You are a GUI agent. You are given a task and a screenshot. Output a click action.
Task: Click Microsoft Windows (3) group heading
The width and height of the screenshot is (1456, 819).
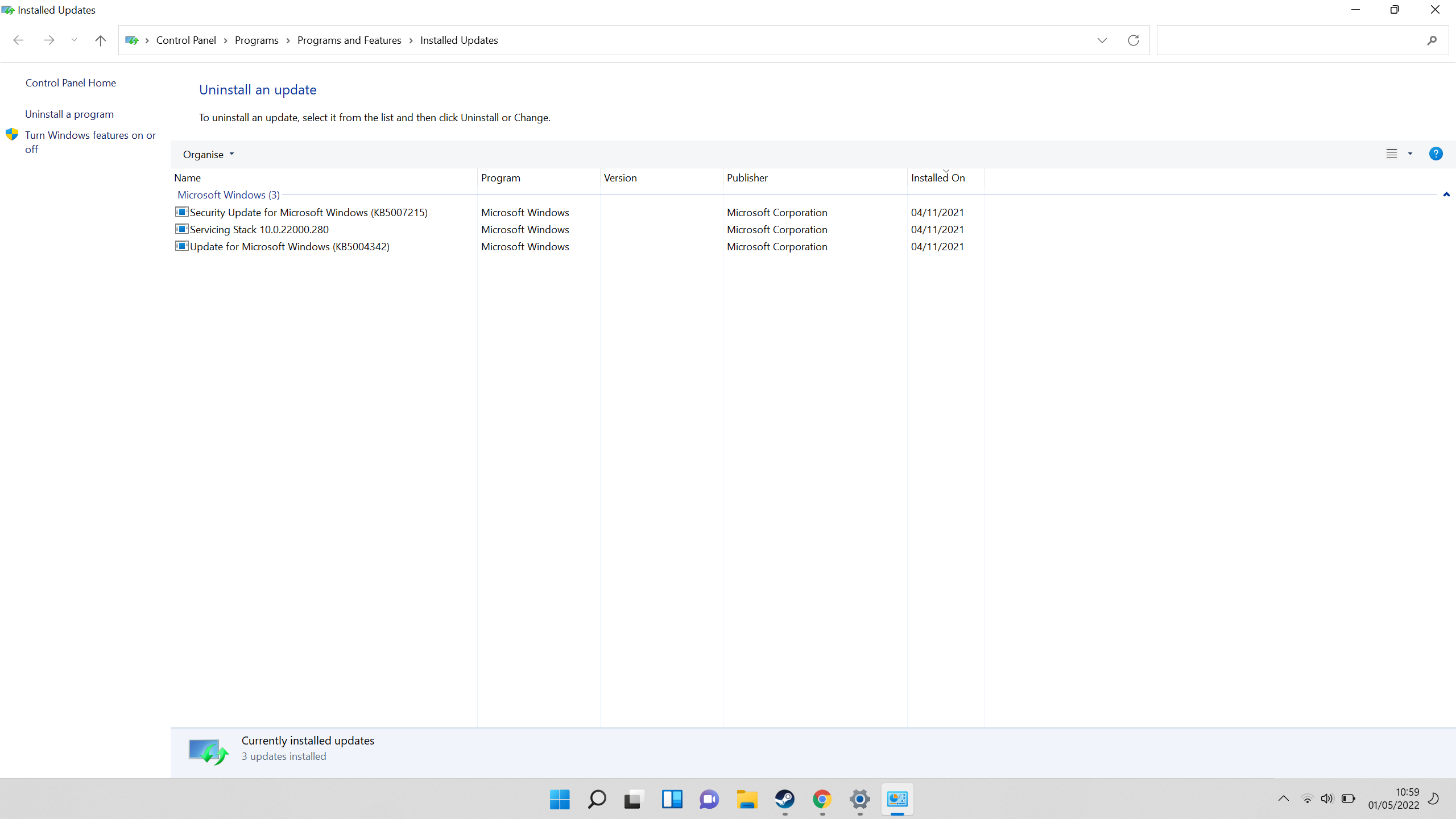[x=229, y=195]
